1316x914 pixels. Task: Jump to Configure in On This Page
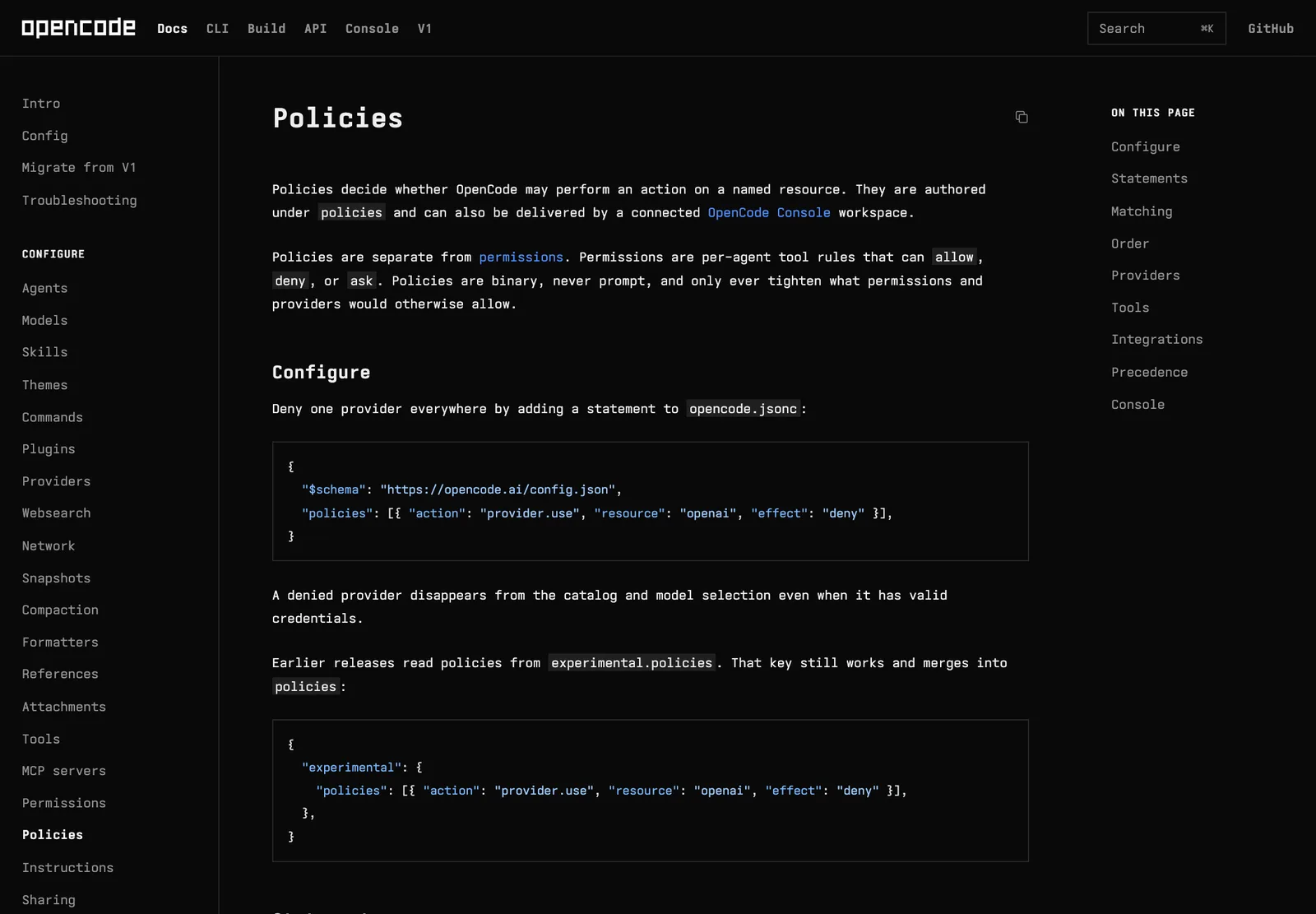point(1146,146)
